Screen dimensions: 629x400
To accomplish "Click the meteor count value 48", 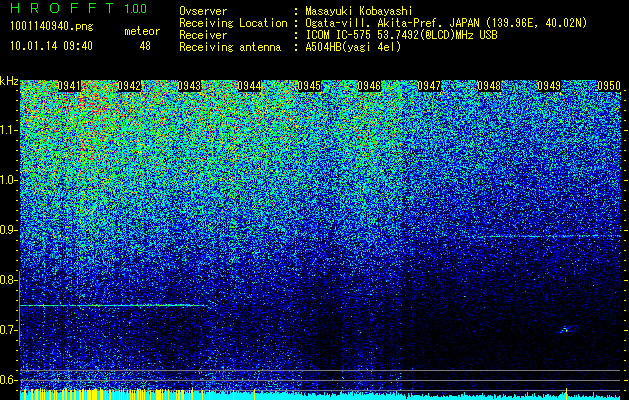I will [x=145, y=46].
